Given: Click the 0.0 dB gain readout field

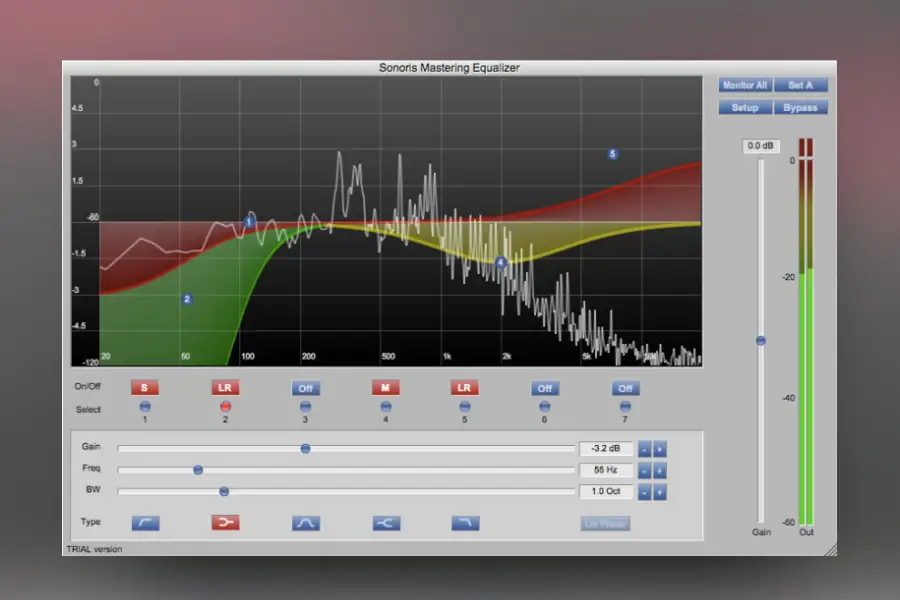Looking at the screenshot, I should click(761, 146).
